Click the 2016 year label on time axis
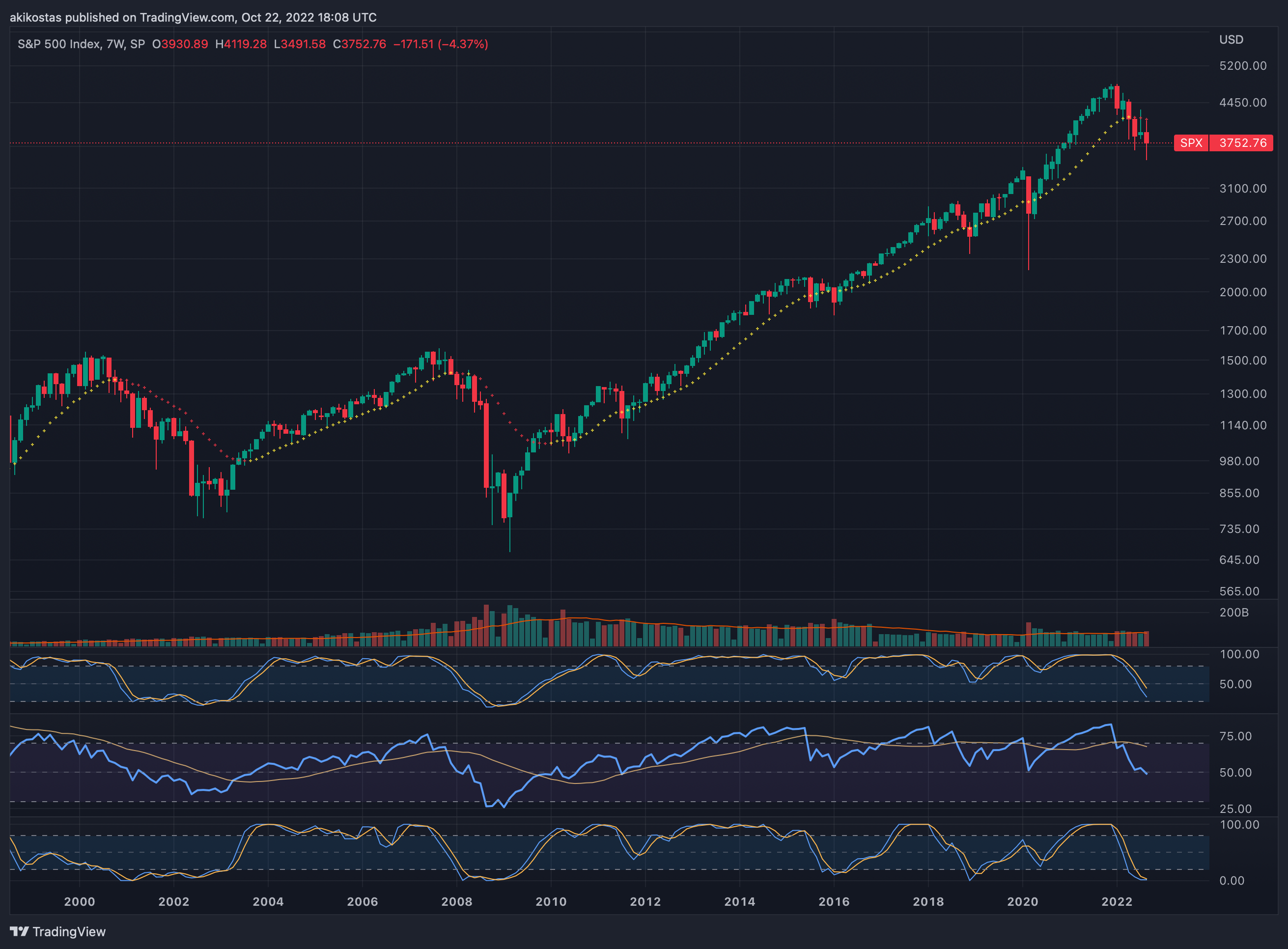 click(x=834, y=901)
